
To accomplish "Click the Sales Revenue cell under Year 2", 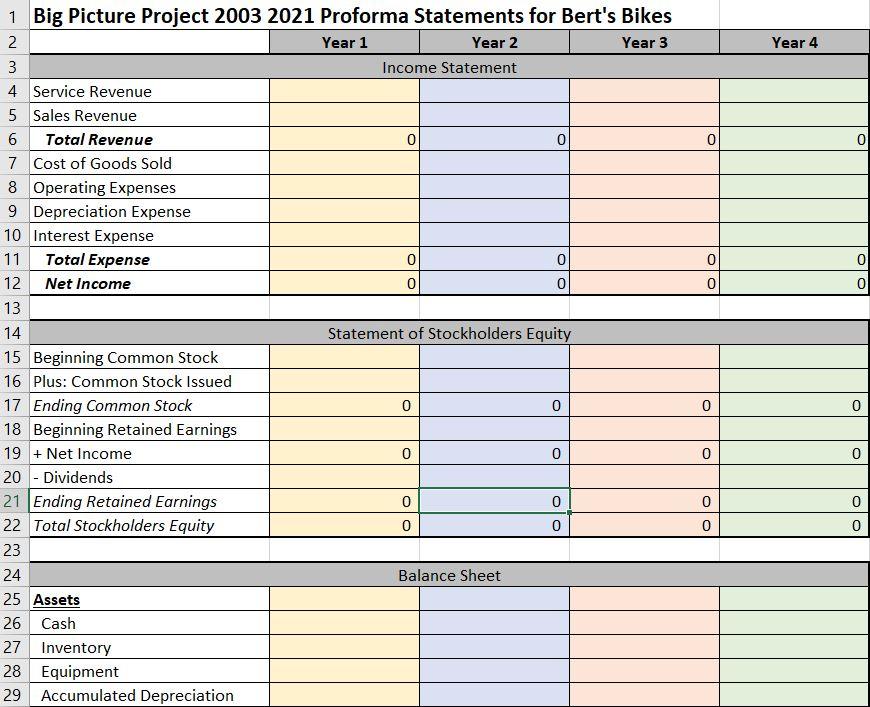I will [x=495, y=115].
